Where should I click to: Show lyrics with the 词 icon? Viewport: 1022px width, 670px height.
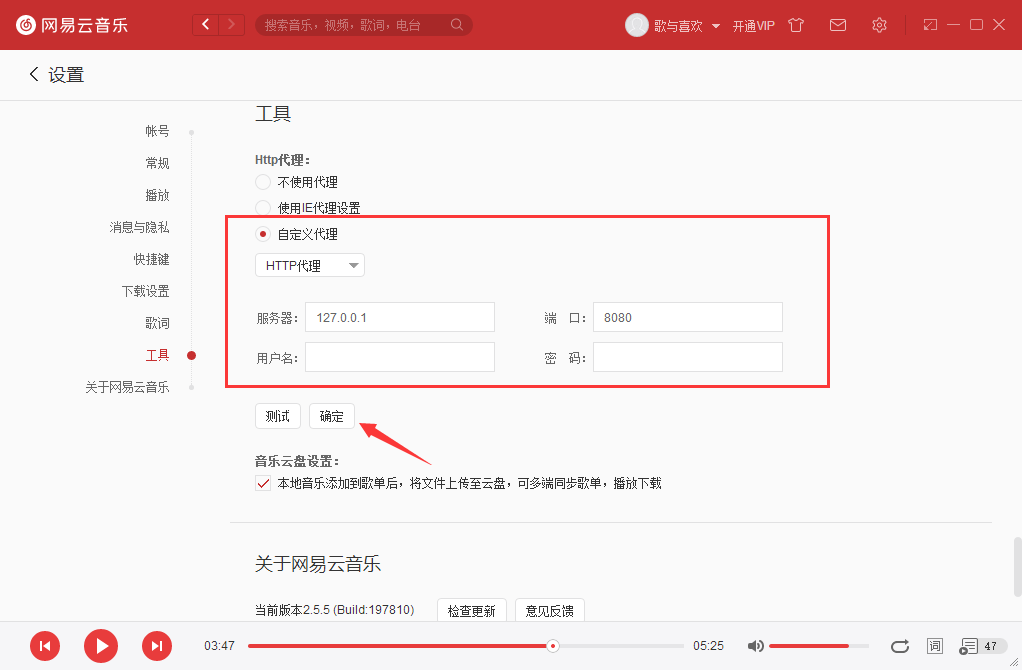(935, 646)
